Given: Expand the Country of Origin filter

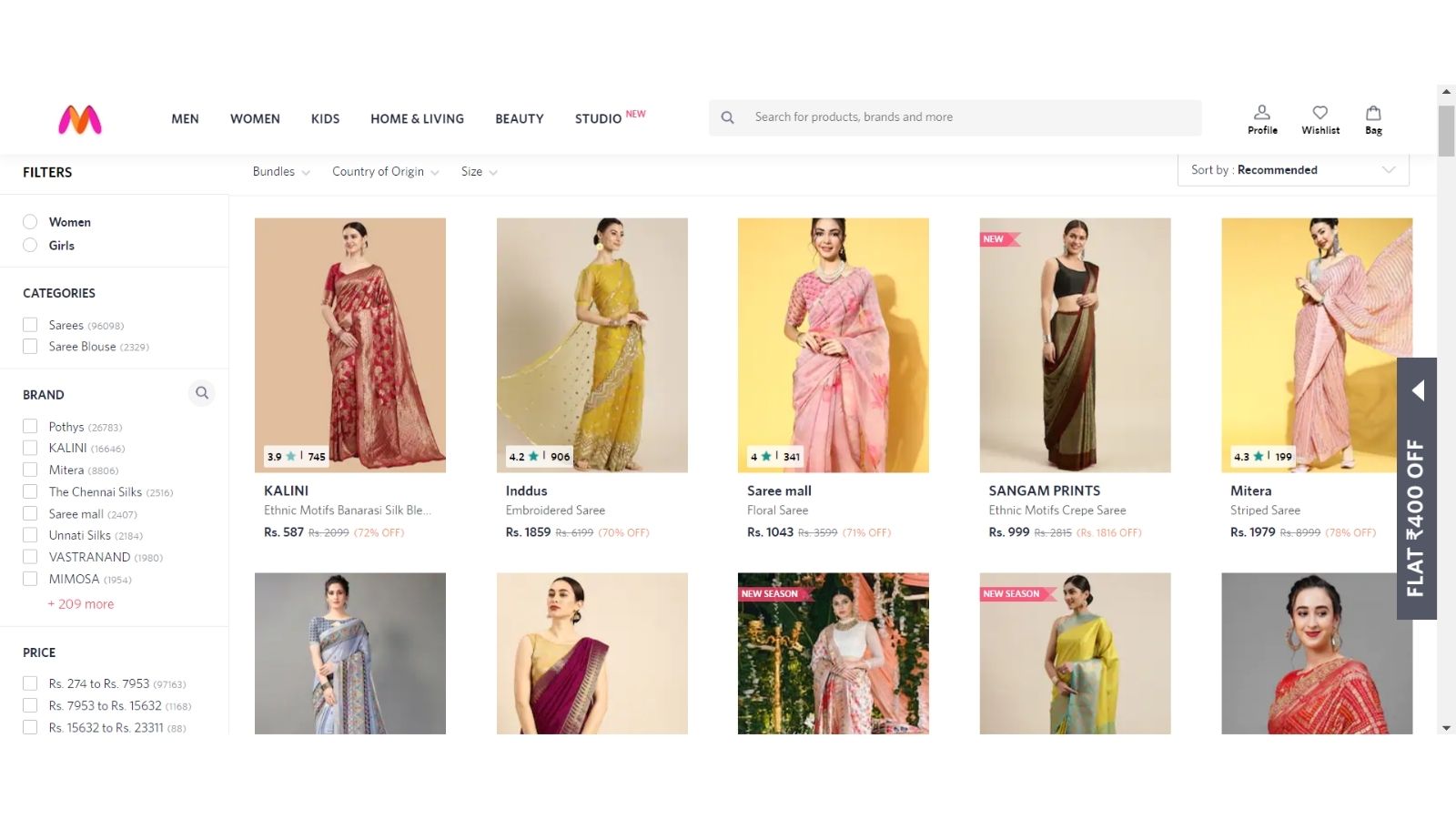Looking at the screenshot, I should (x=384, y=171).
